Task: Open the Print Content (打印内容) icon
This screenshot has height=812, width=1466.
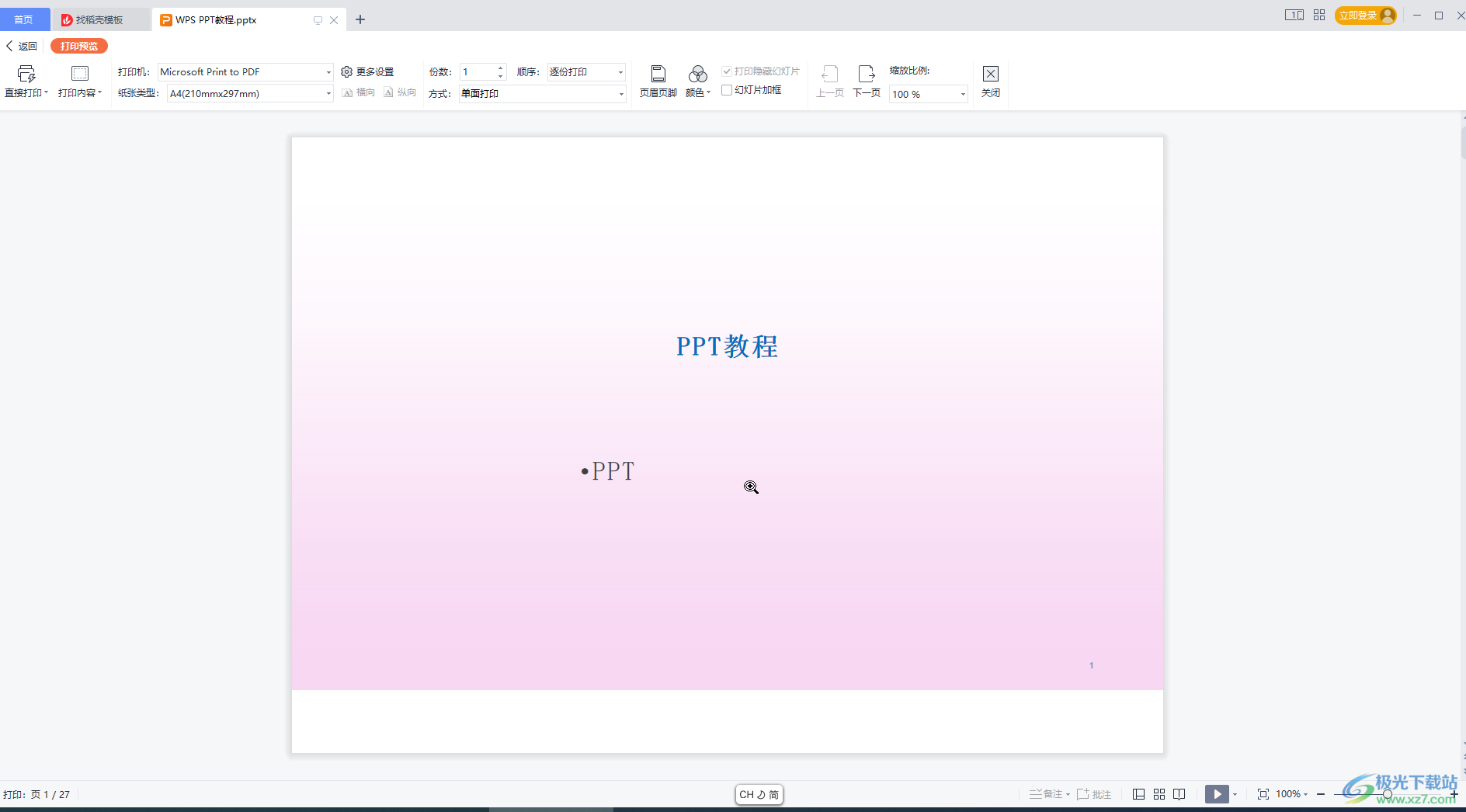Action: tap(80, 74)
